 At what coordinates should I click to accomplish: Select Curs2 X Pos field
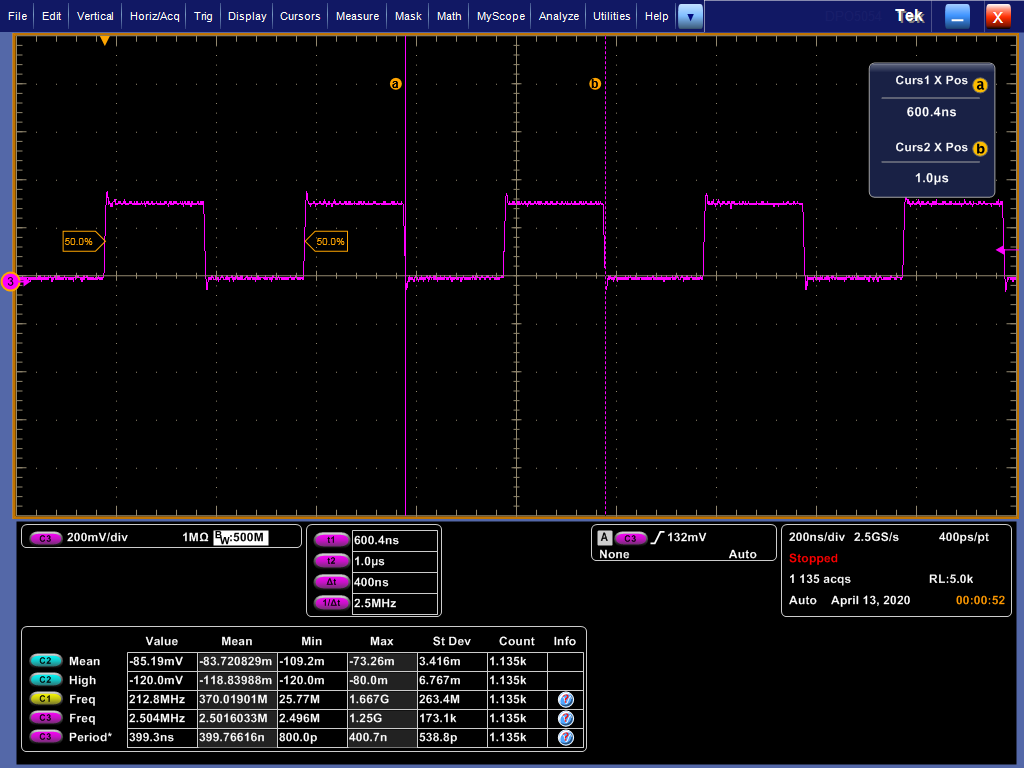[x=931, y=178]
